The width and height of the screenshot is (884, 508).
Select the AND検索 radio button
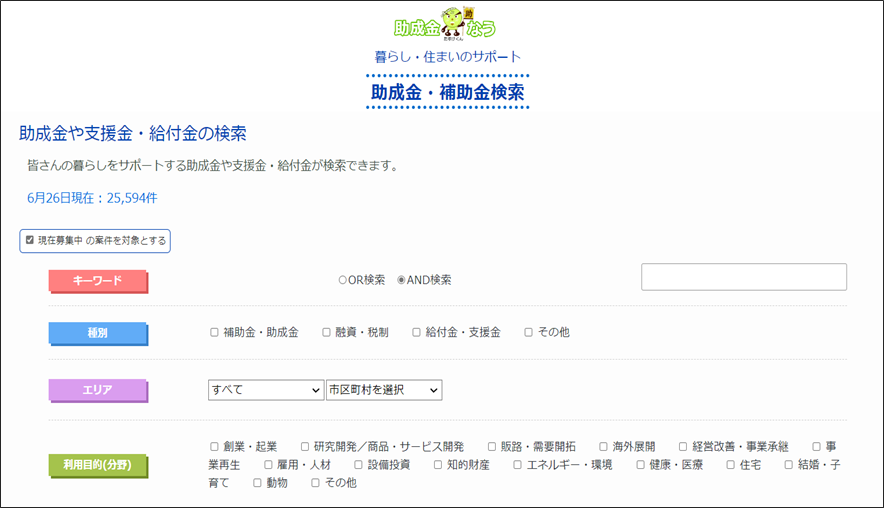(402, 280)
